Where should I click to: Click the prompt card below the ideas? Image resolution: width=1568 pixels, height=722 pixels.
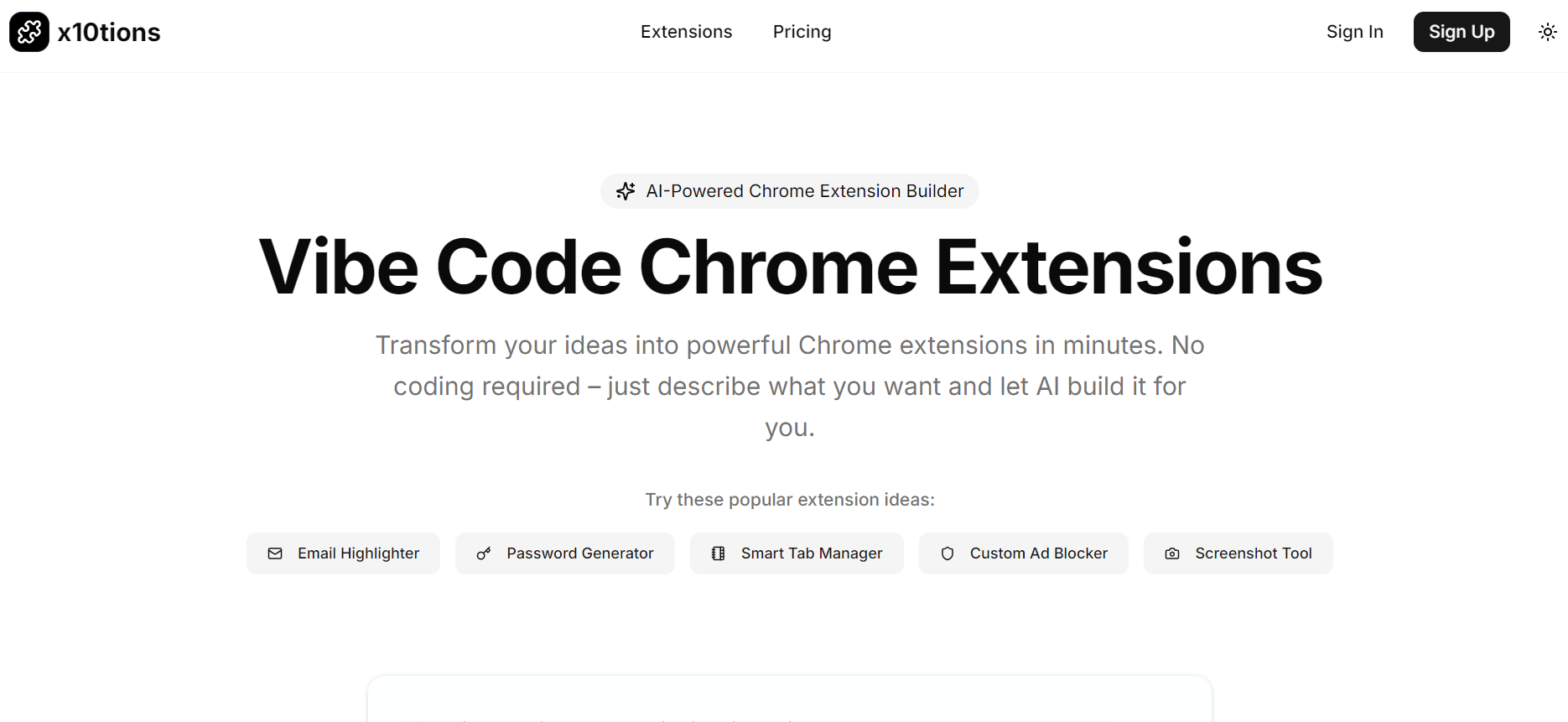pos(790,699)
